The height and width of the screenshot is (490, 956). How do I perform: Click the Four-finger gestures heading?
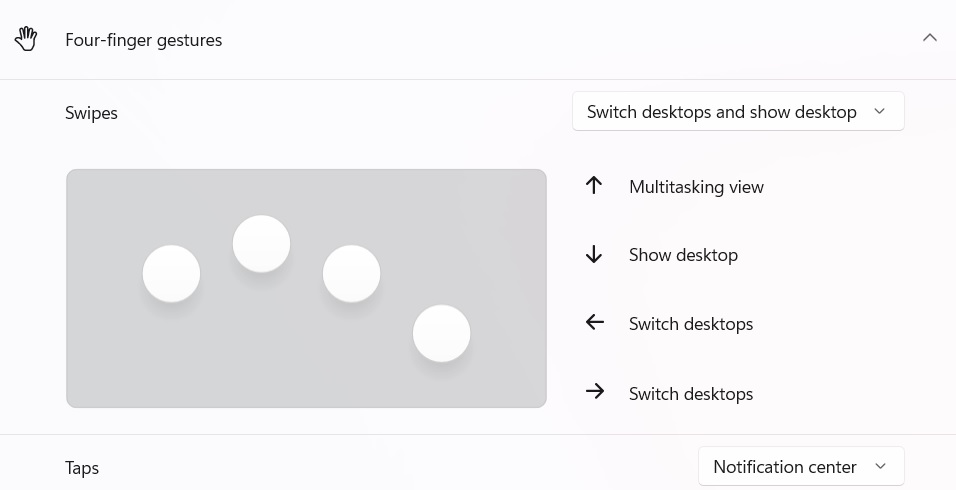tap(143, 40)
